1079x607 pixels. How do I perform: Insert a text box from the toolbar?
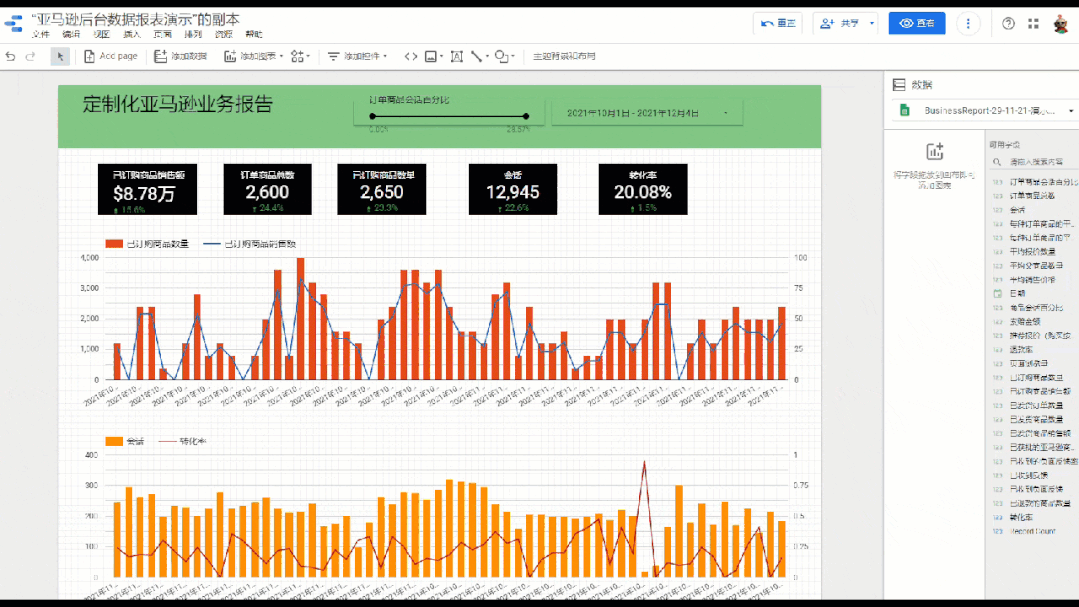pyautogui.click(x=456, y=56)
